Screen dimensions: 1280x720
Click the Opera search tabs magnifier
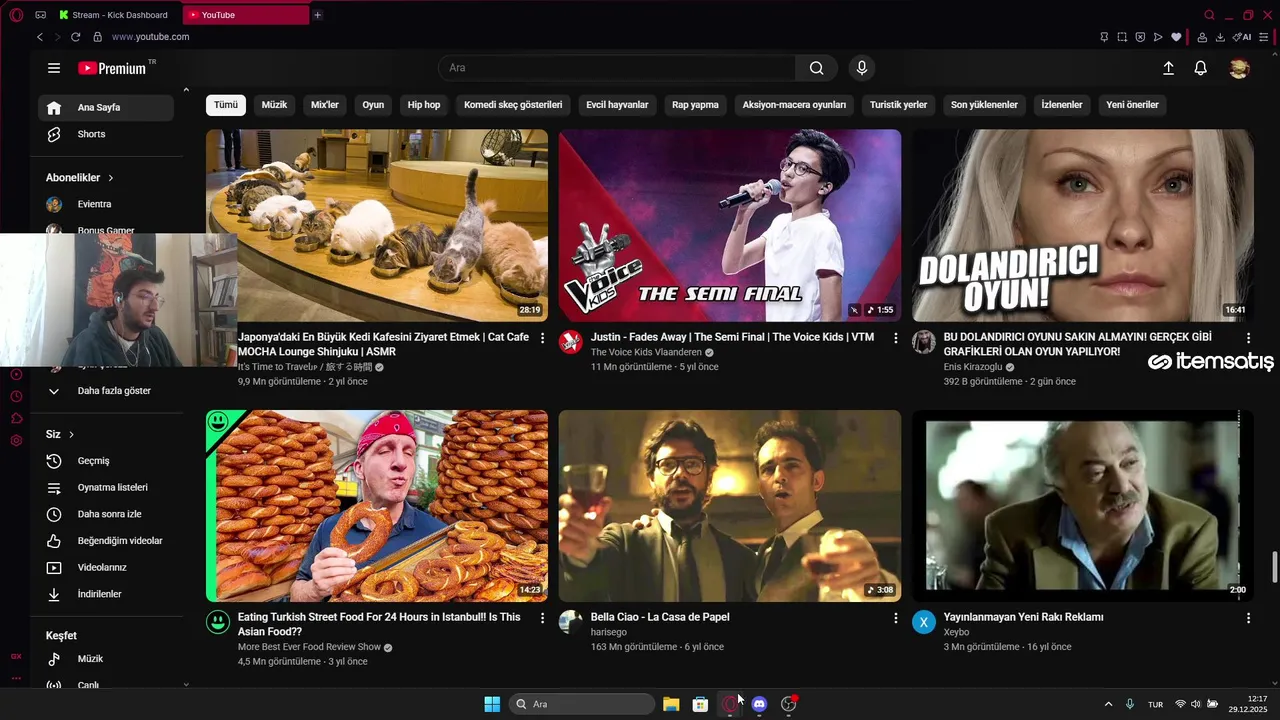[x=1209, y=15]
